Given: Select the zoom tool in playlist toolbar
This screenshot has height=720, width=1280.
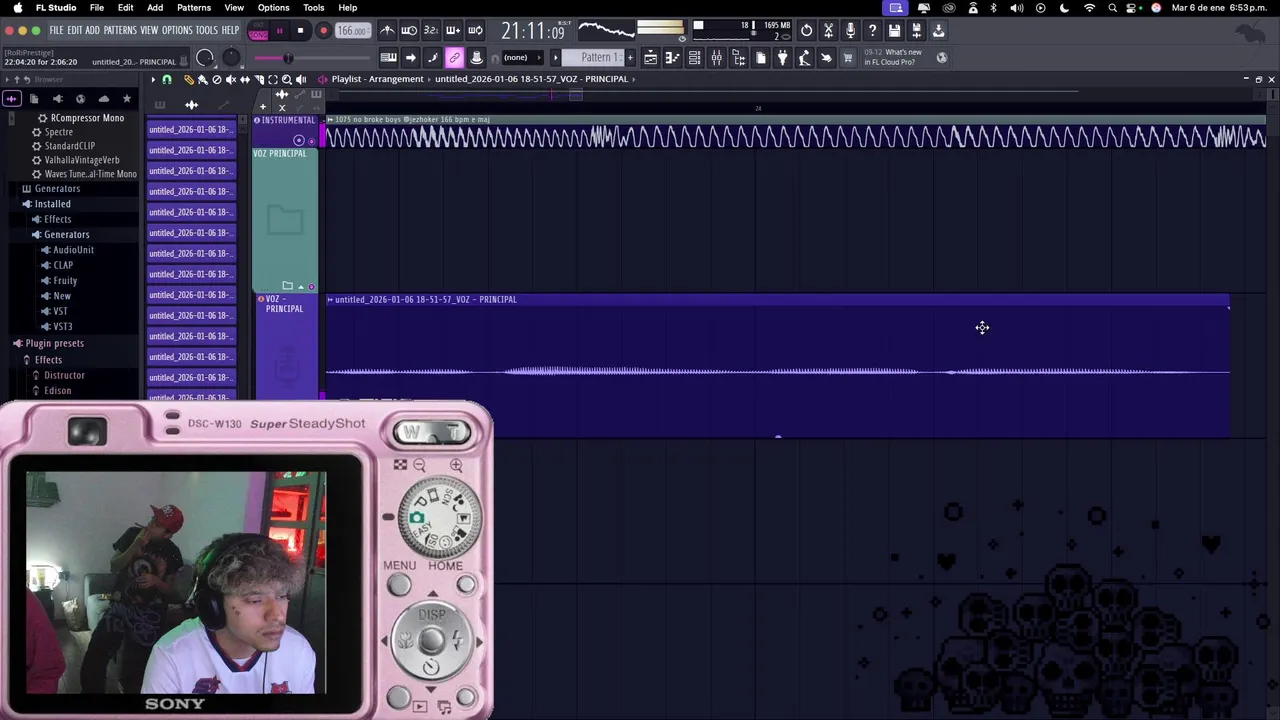Looking at the screenshot, I should coord(287,79).
